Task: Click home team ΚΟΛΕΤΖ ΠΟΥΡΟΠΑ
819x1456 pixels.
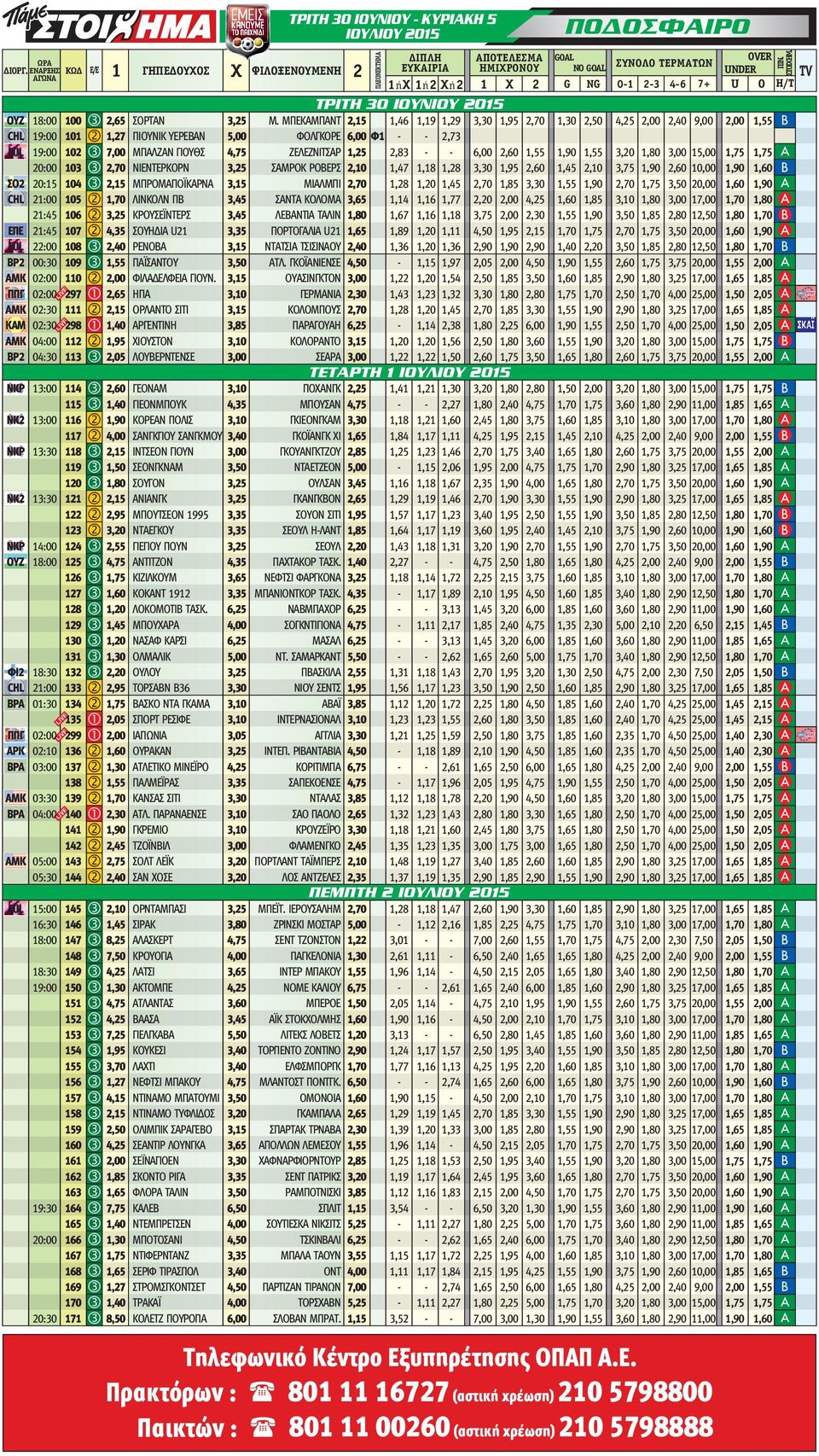Action: point(170,1319)
